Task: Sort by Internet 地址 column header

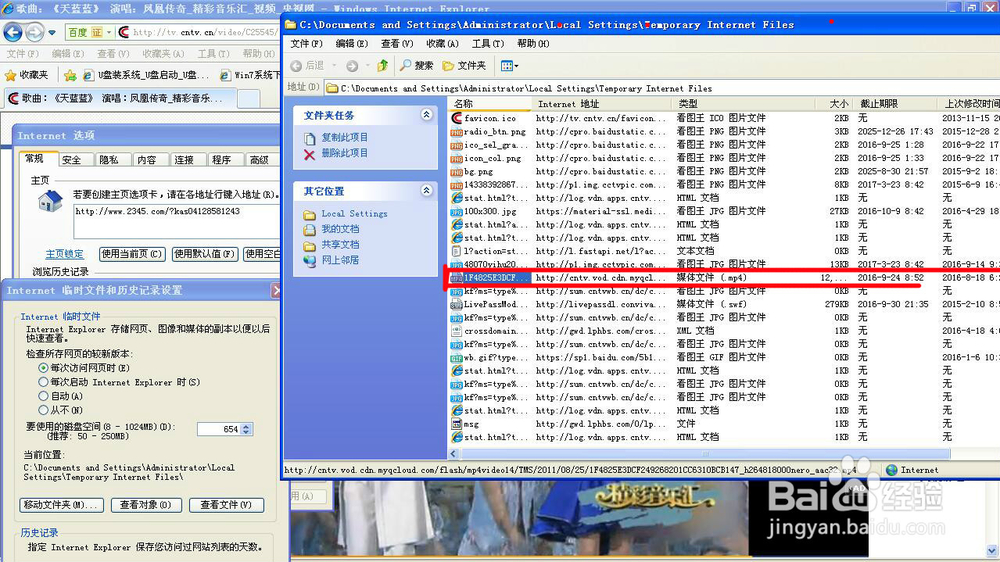Action: click(x=601, y=104)
